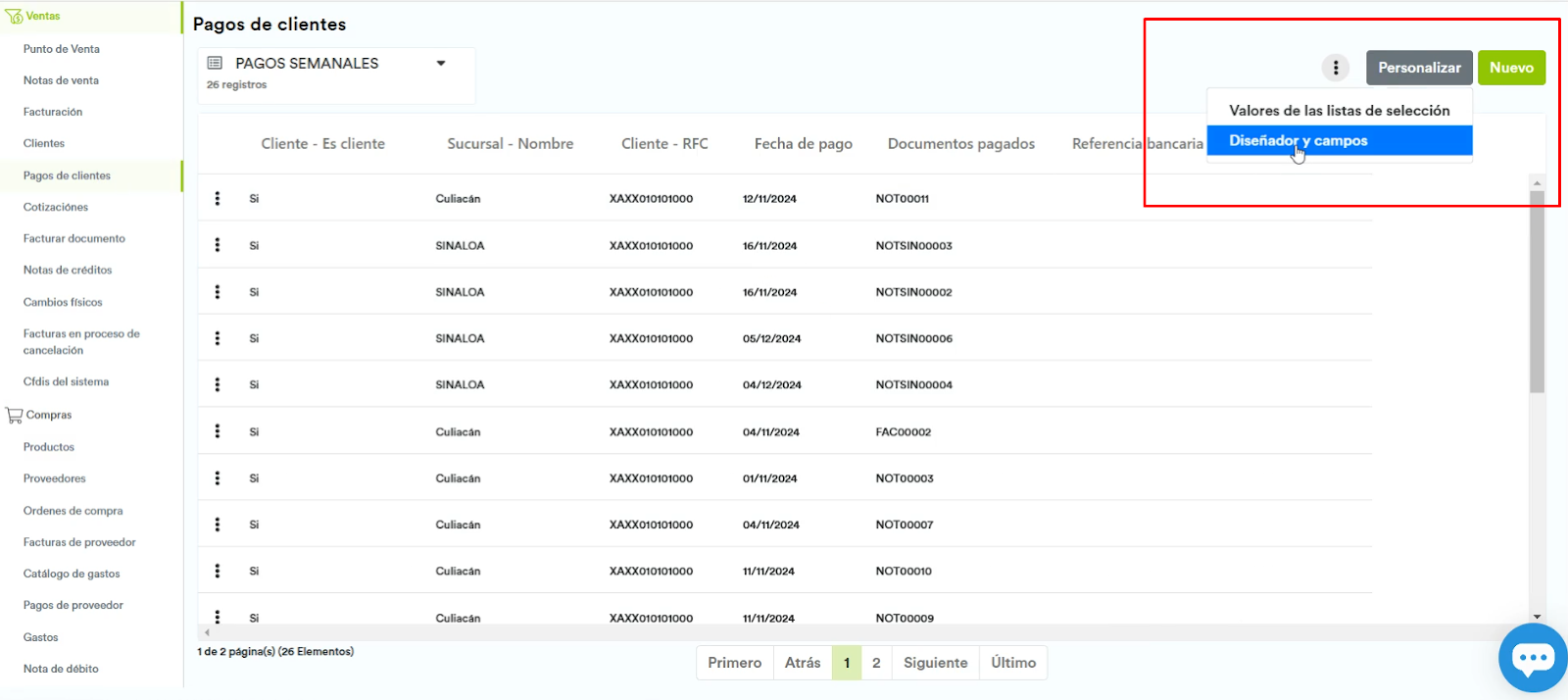
Task: Choose Valores de las listas de selección
Action: (x=1339, y=111)
